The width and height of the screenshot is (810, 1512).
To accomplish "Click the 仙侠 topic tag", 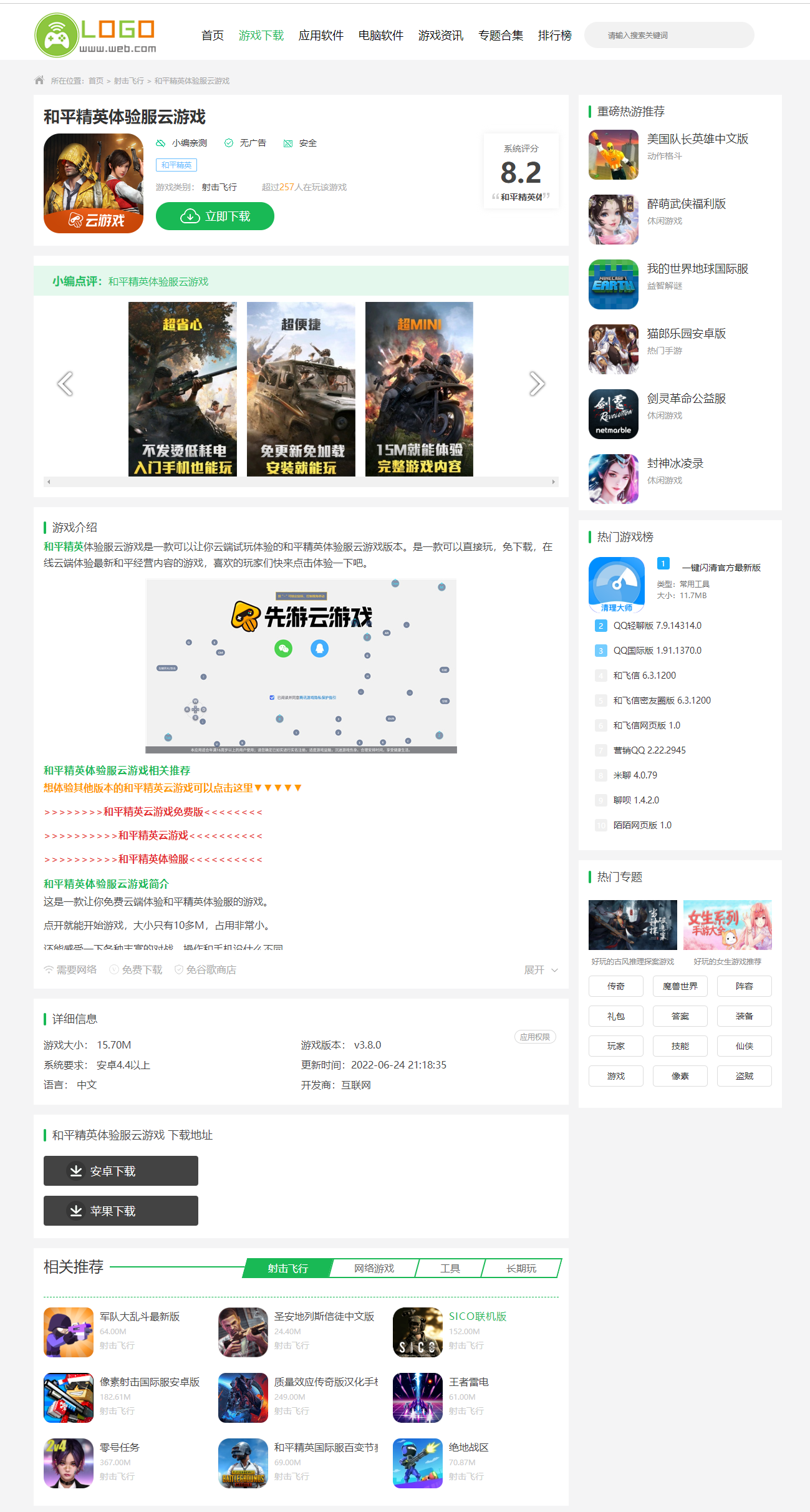I will [745, 1046].
